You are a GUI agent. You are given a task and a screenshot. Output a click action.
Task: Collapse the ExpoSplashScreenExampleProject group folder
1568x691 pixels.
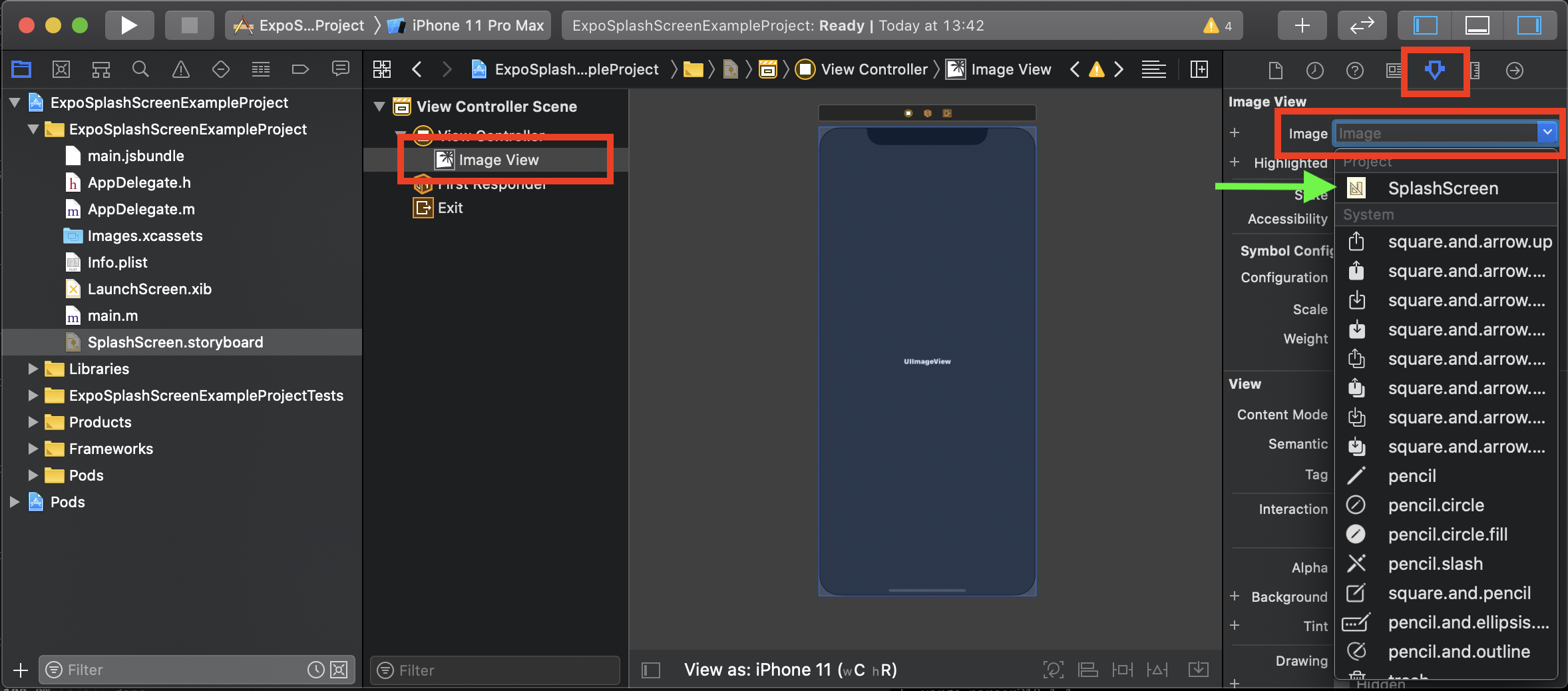coord(33,129)
